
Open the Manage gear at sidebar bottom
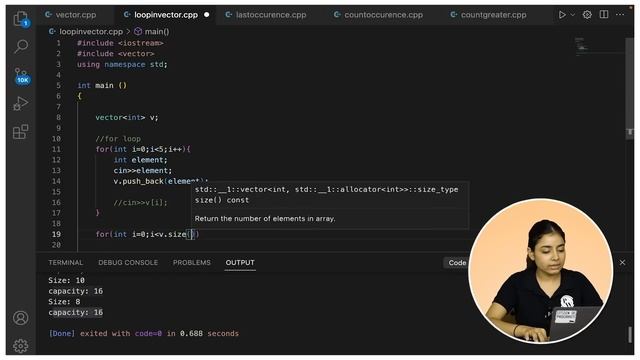[x=20, y=345]
